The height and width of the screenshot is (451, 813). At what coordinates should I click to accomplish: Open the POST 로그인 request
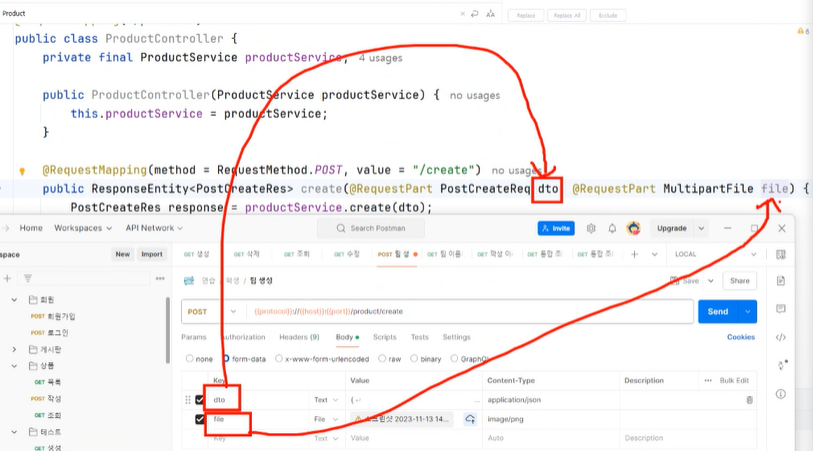coord(49,333)
